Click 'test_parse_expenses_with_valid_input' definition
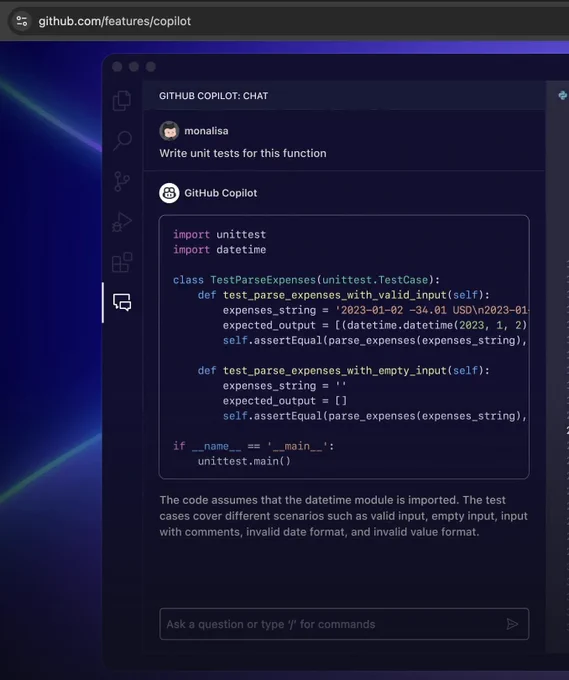This screenshot has height=680, width=569. pos(343,295)
